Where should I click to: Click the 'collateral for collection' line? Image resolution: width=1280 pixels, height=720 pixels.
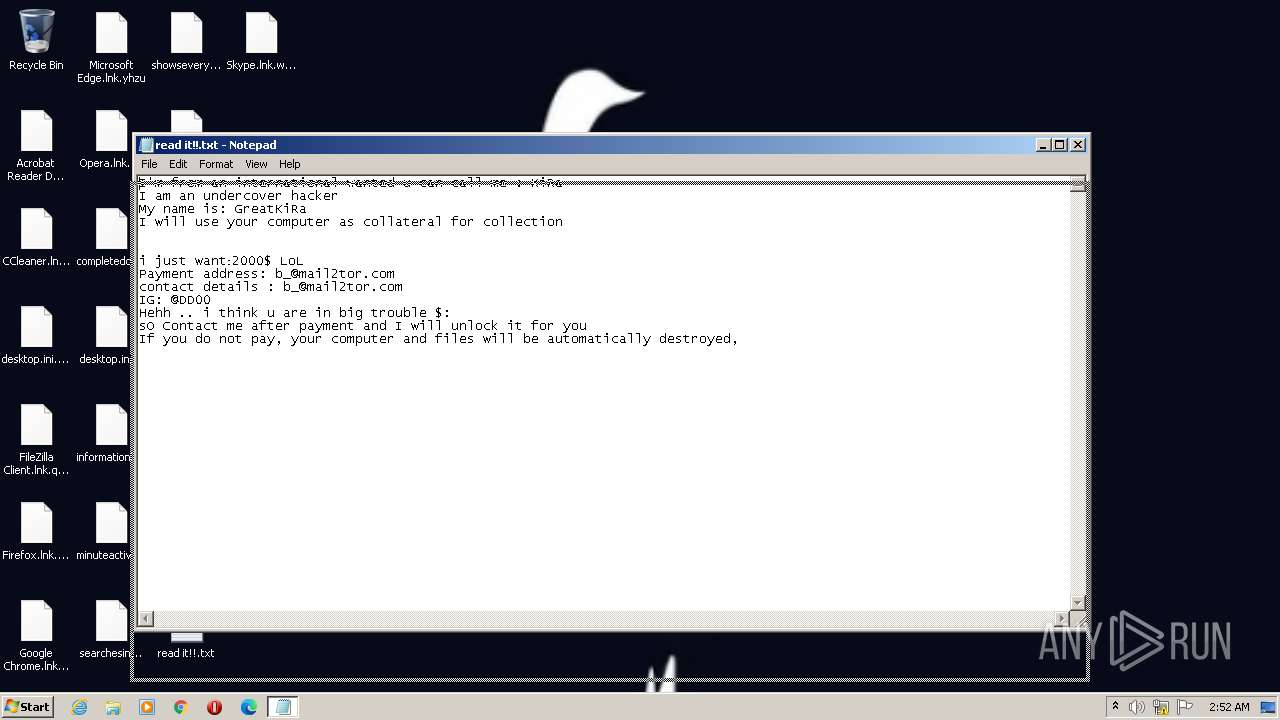coord(351,222)
